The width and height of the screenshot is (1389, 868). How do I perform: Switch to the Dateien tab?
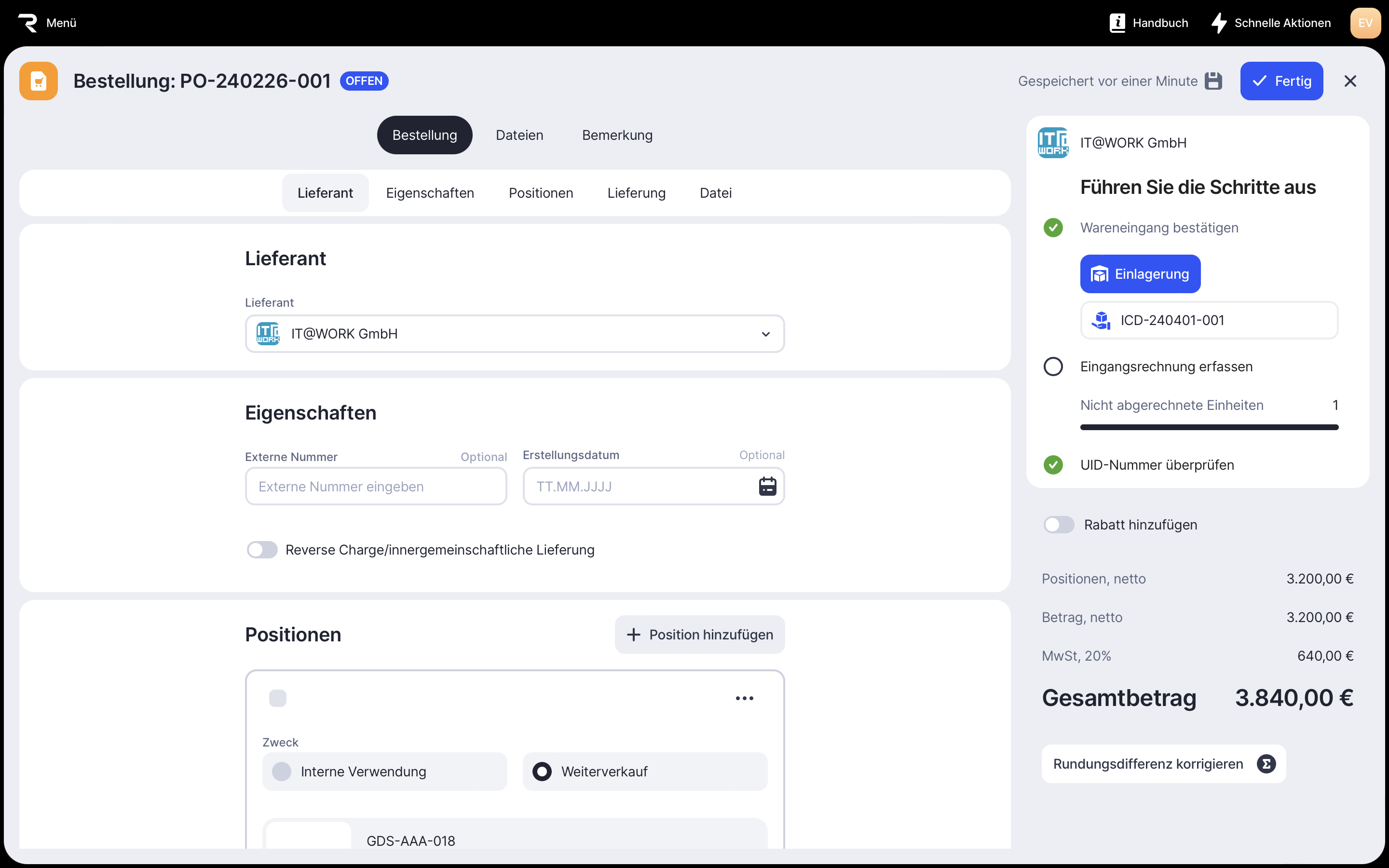pos(519,135)
